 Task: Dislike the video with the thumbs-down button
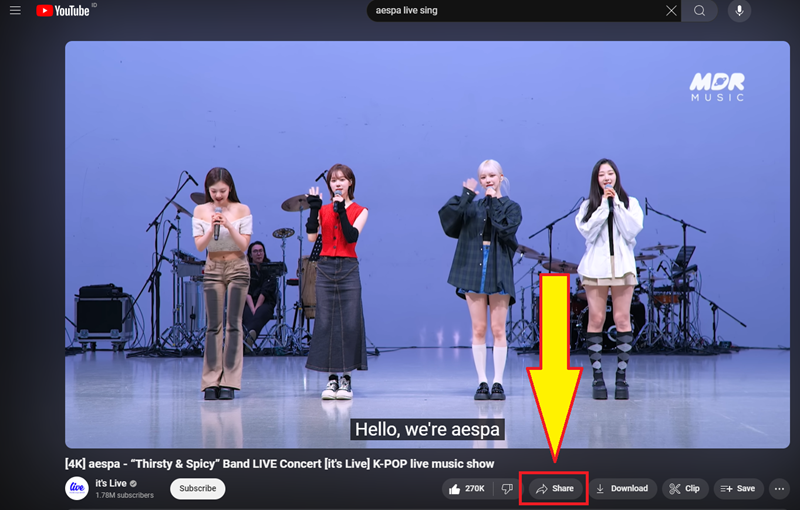click(x=507, y=489)
